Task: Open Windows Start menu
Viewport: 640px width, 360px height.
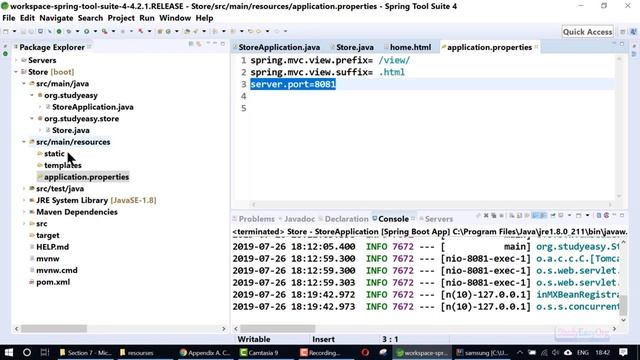Action: coord(8,352)
